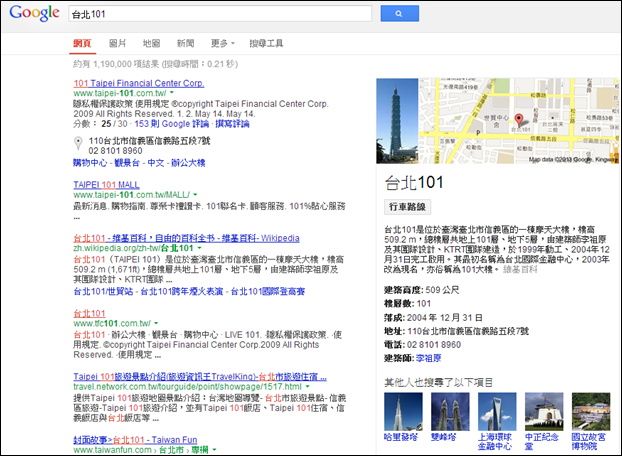Expand the arrow next to travel.network.com.tw URL
This screenshot has width=622, height=456.
click(307, 387)
